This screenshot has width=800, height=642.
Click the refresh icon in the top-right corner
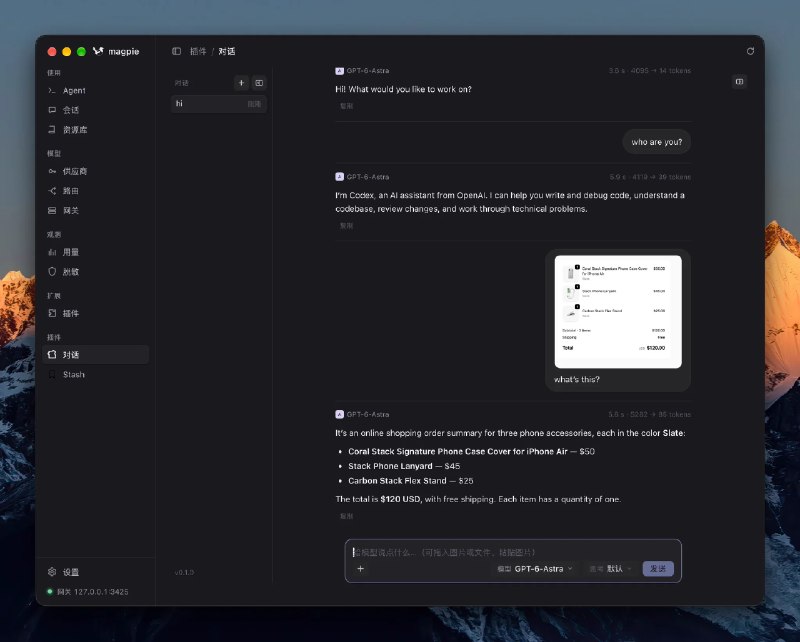[x=750, y=52]
